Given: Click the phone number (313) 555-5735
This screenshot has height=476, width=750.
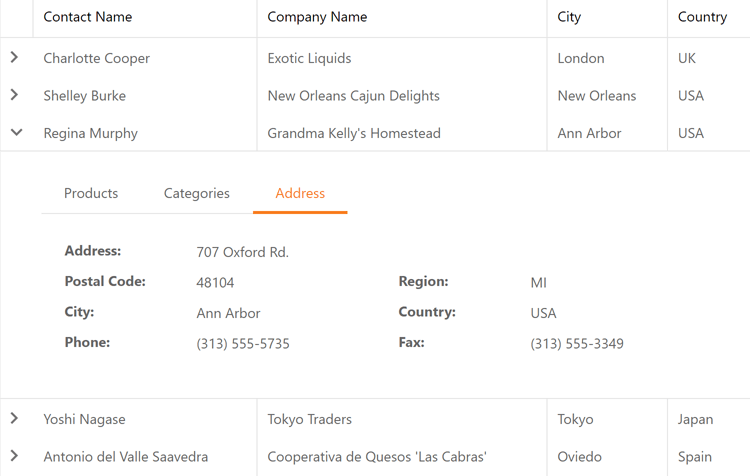Looking at the screenshot, I should [243, 343].
